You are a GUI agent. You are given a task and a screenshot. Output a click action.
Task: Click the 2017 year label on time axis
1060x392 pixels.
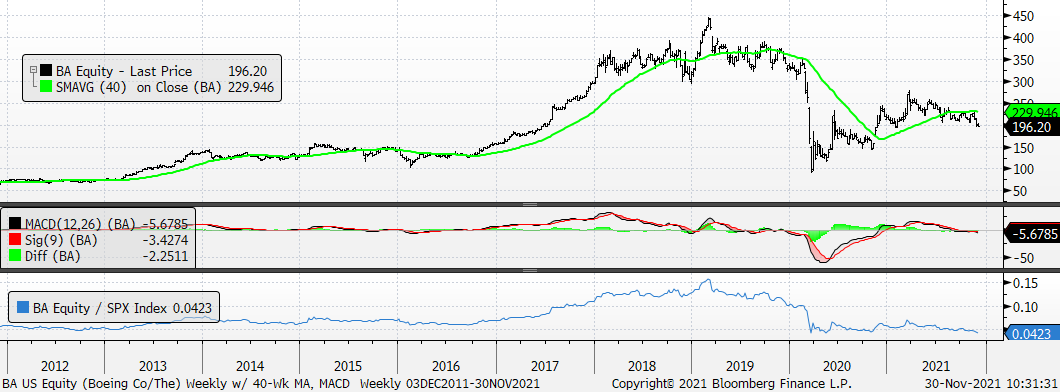pos(545,366)
